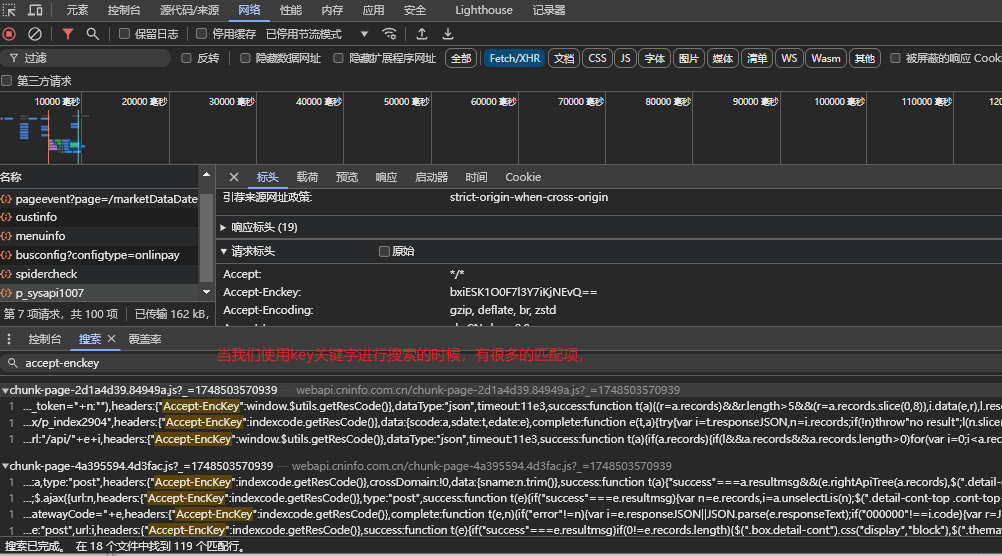Screen dimensions: 1002x556
Task: Toggle 原始 request headers checkbox
Action: 384,251
